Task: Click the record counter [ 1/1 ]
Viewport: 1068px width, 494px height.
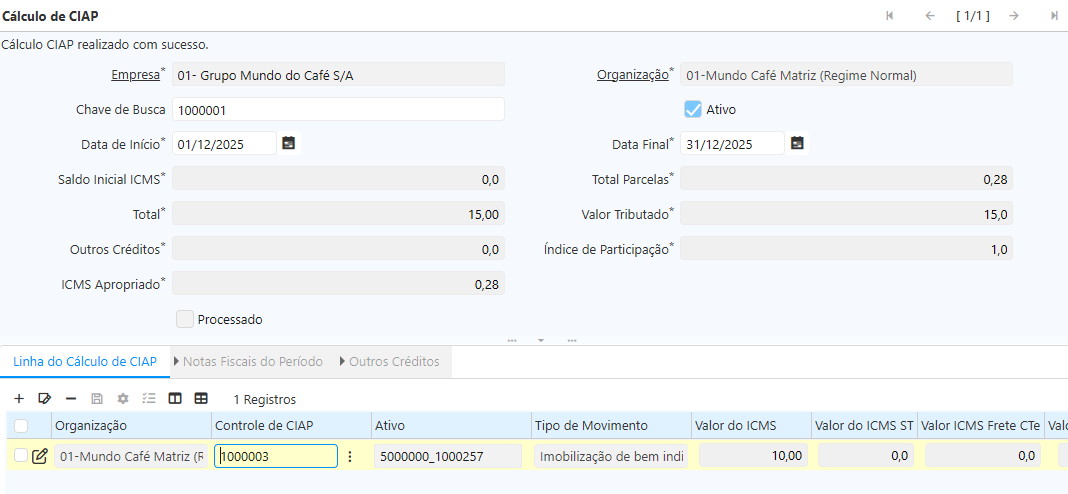Action: click(x=972, y=16)
